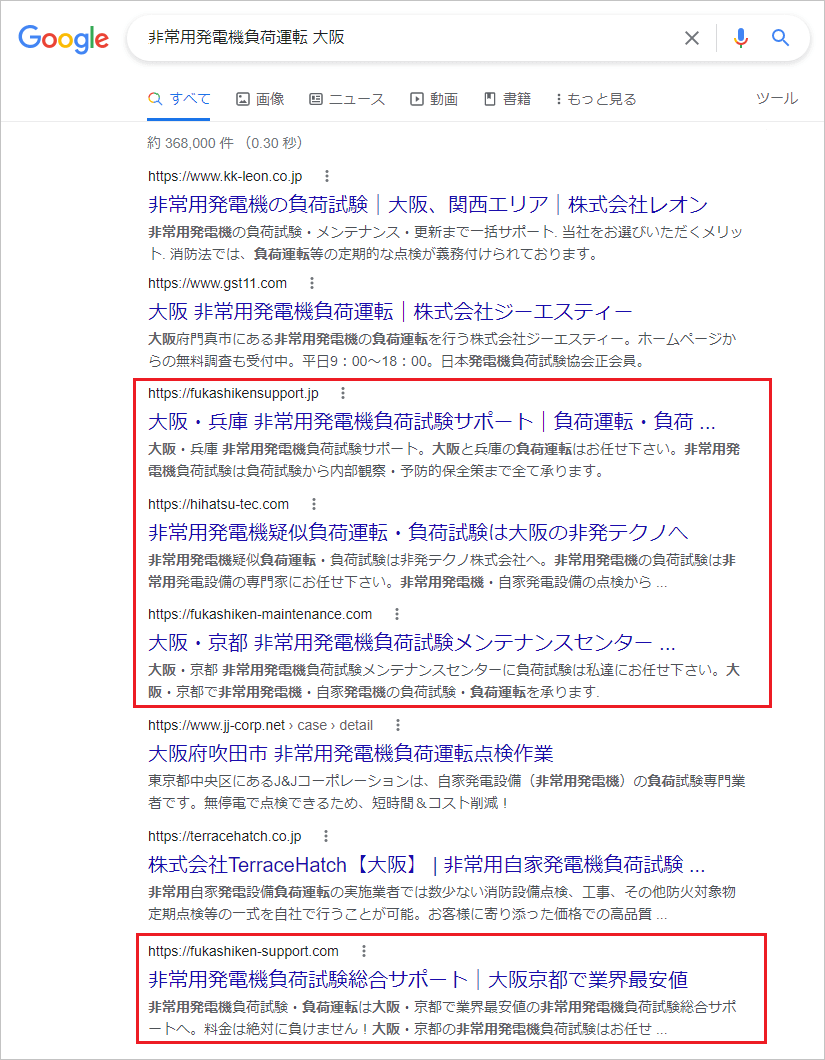Open the 書籍 tab
The height and width of the screenshot is (1060, 825).
508,99
